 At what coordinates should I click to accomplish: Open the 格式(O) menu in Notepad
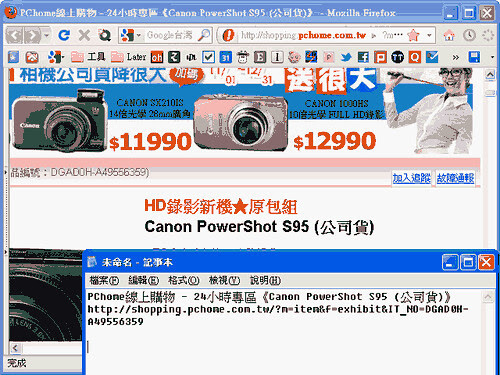184,280
